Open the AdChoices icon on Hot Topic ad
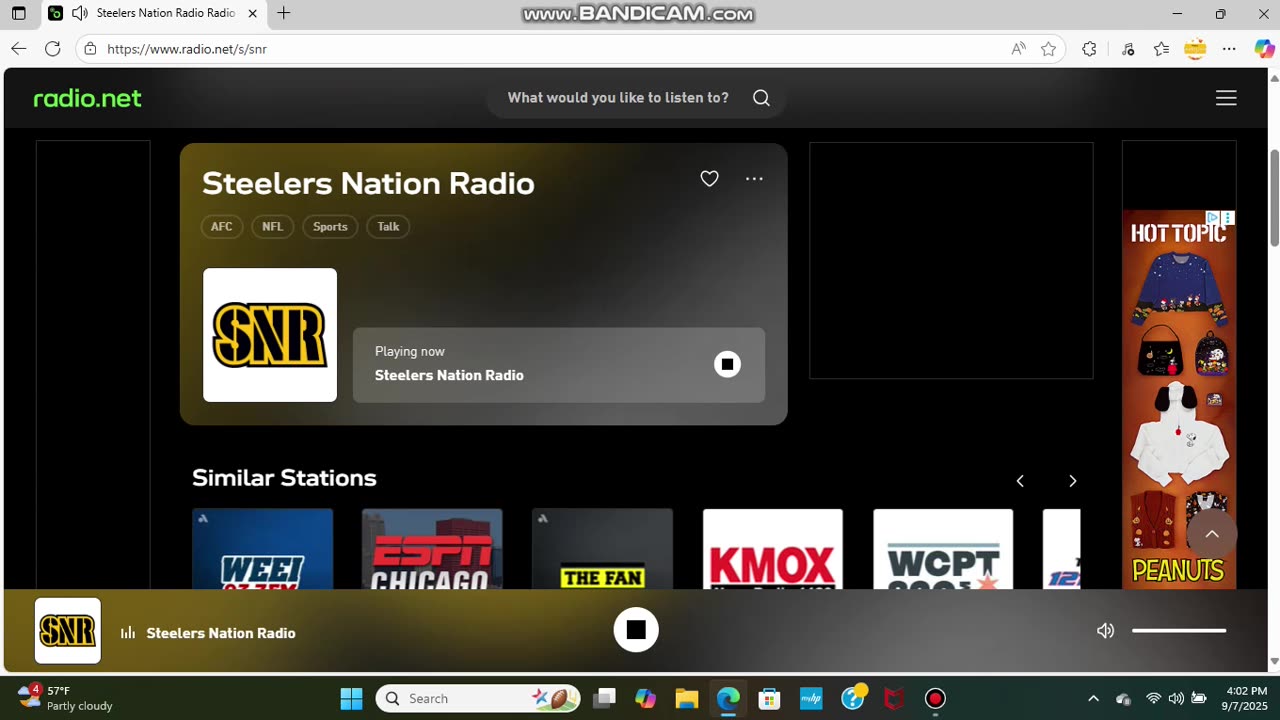 pos(1212,217)
